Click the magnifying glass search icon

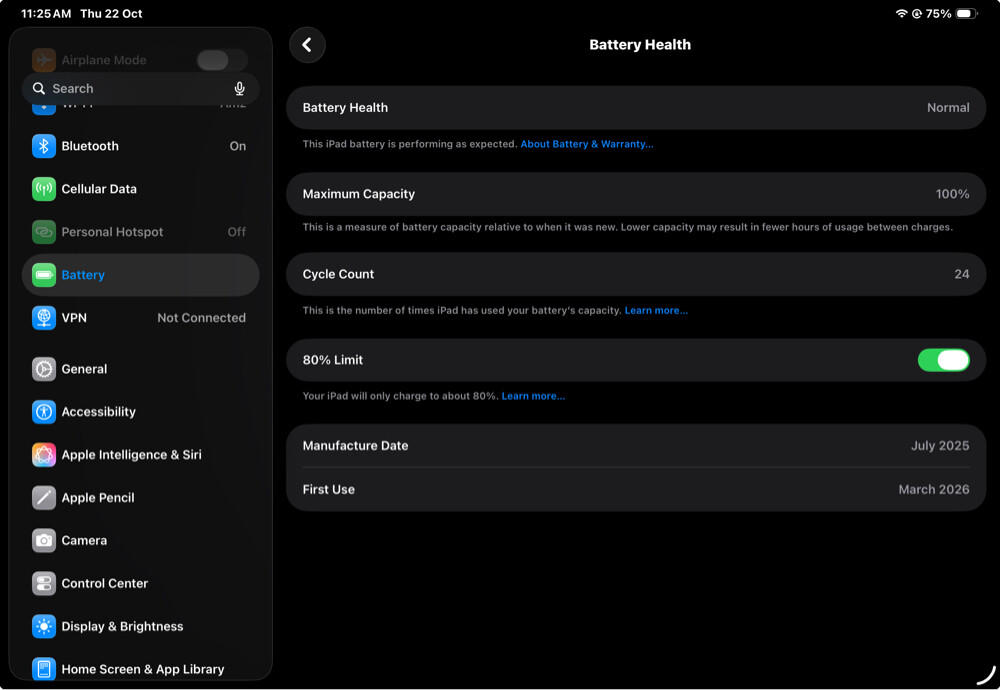[x=39, y=89]
